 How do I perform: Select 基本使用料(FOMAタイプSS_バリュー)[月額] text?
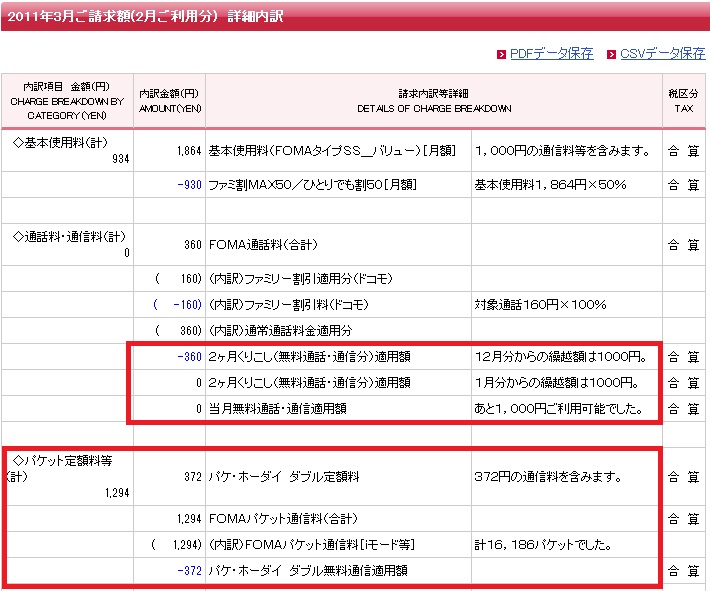click(x=332, y=151)
